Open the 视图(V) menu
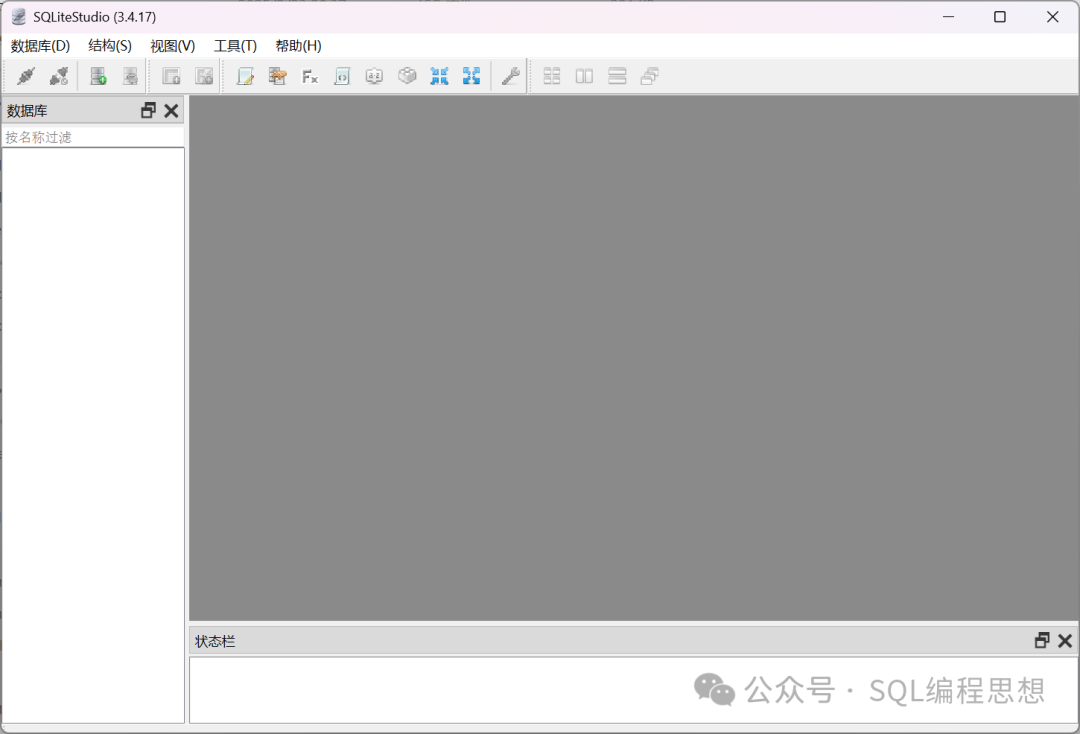 [172, 46]
